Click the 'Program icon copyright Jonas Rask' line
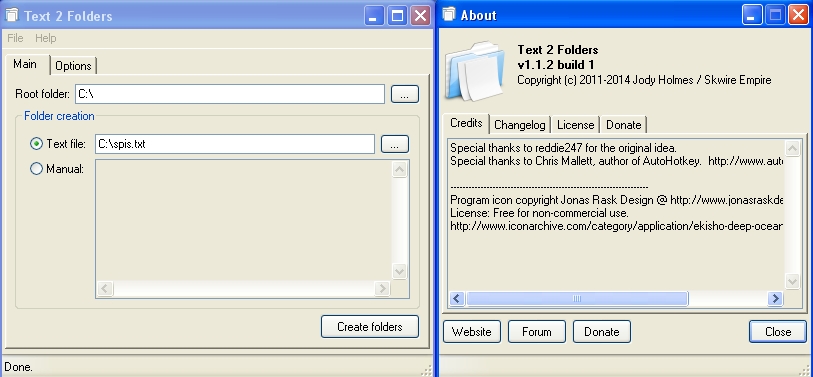The height and width of the screenshot is (377, 813). pyautogui.click(x=616, y=200)
